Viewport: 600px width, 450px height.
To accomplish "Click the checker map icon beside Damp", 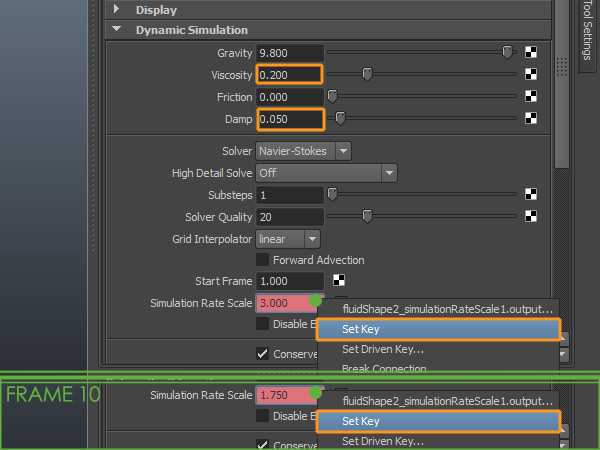I will (532, 119).
